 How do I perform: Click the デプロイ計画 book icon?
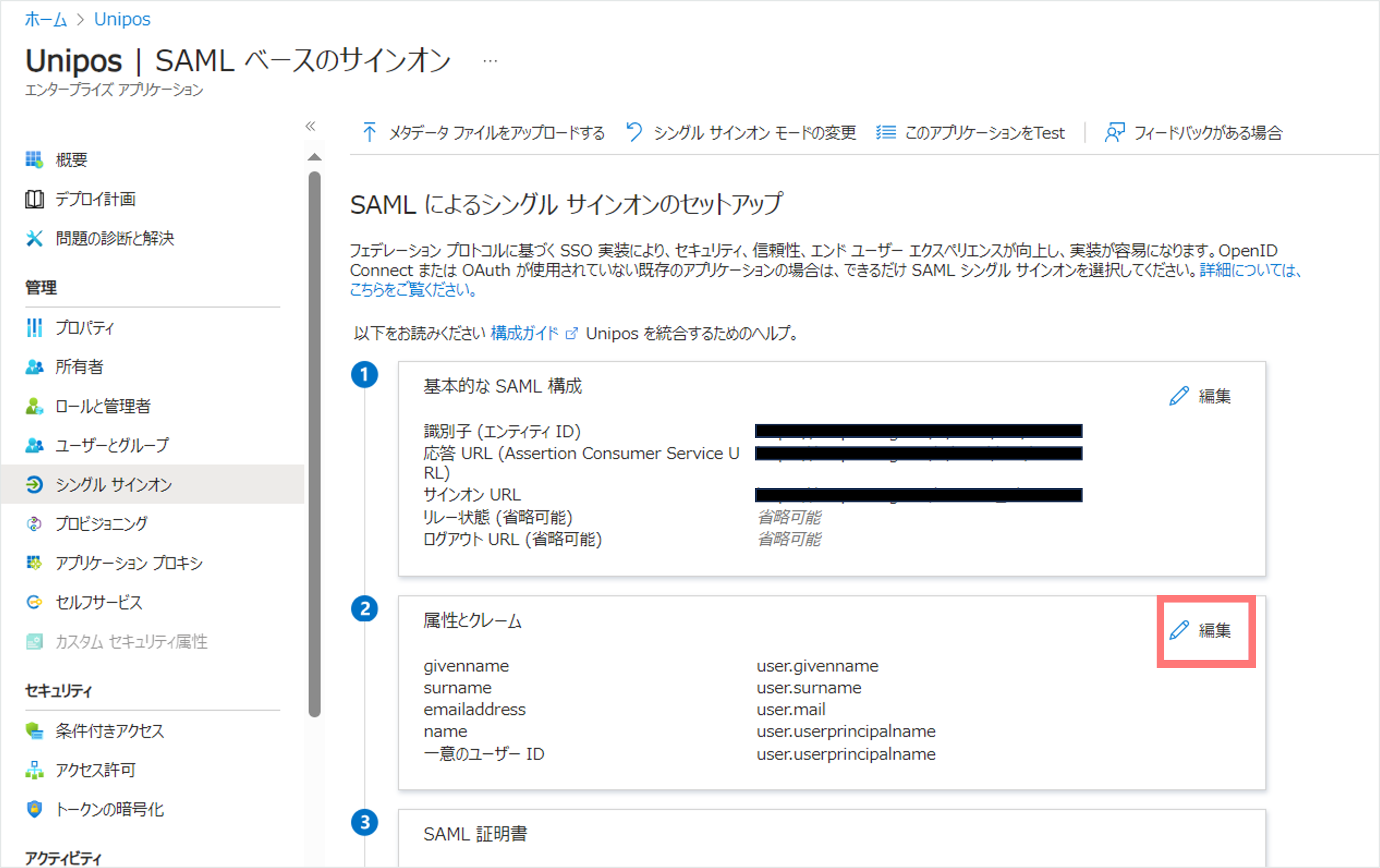[x=34, y=200]
